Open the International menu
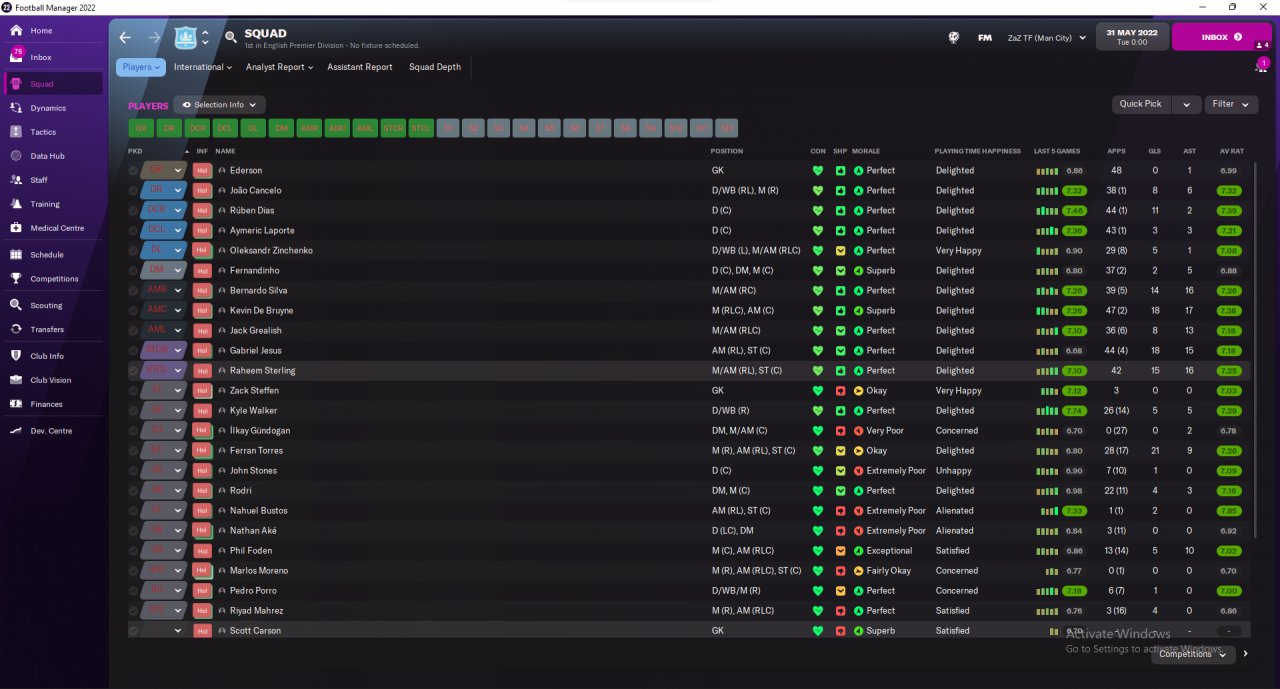The image size is (1280, 689). (x=203, y=67)
